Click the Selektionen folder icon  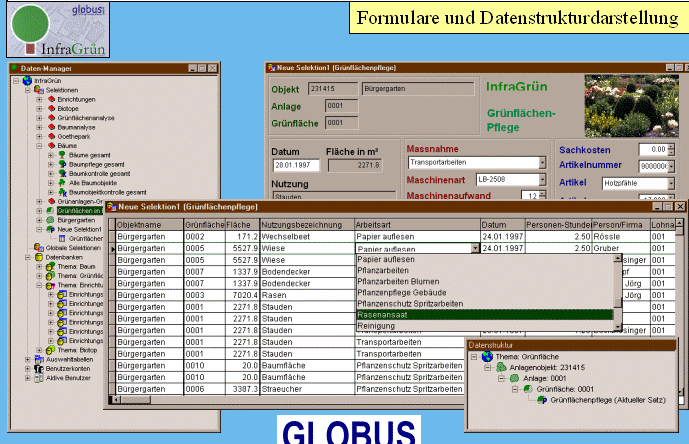[x=37, y=90]
